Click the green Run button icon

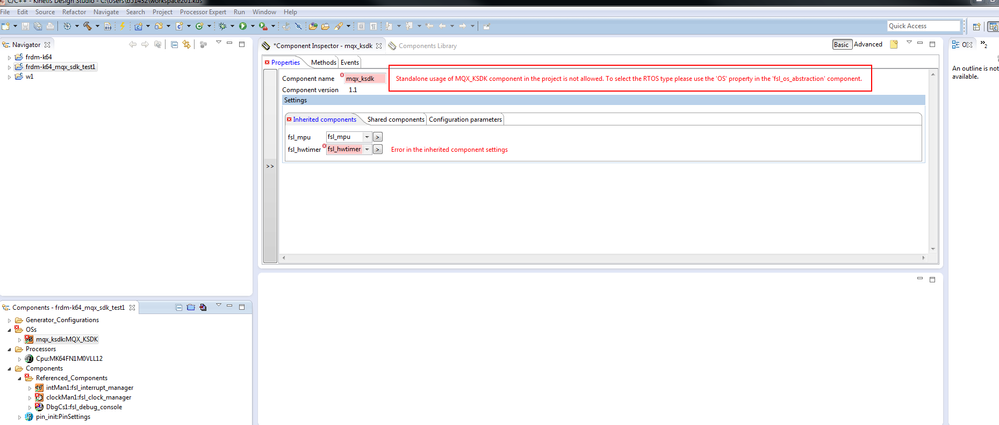click(x=243, y=26)
